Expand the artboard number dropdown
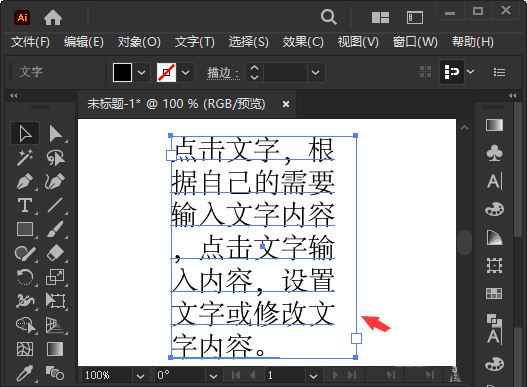 313,376
